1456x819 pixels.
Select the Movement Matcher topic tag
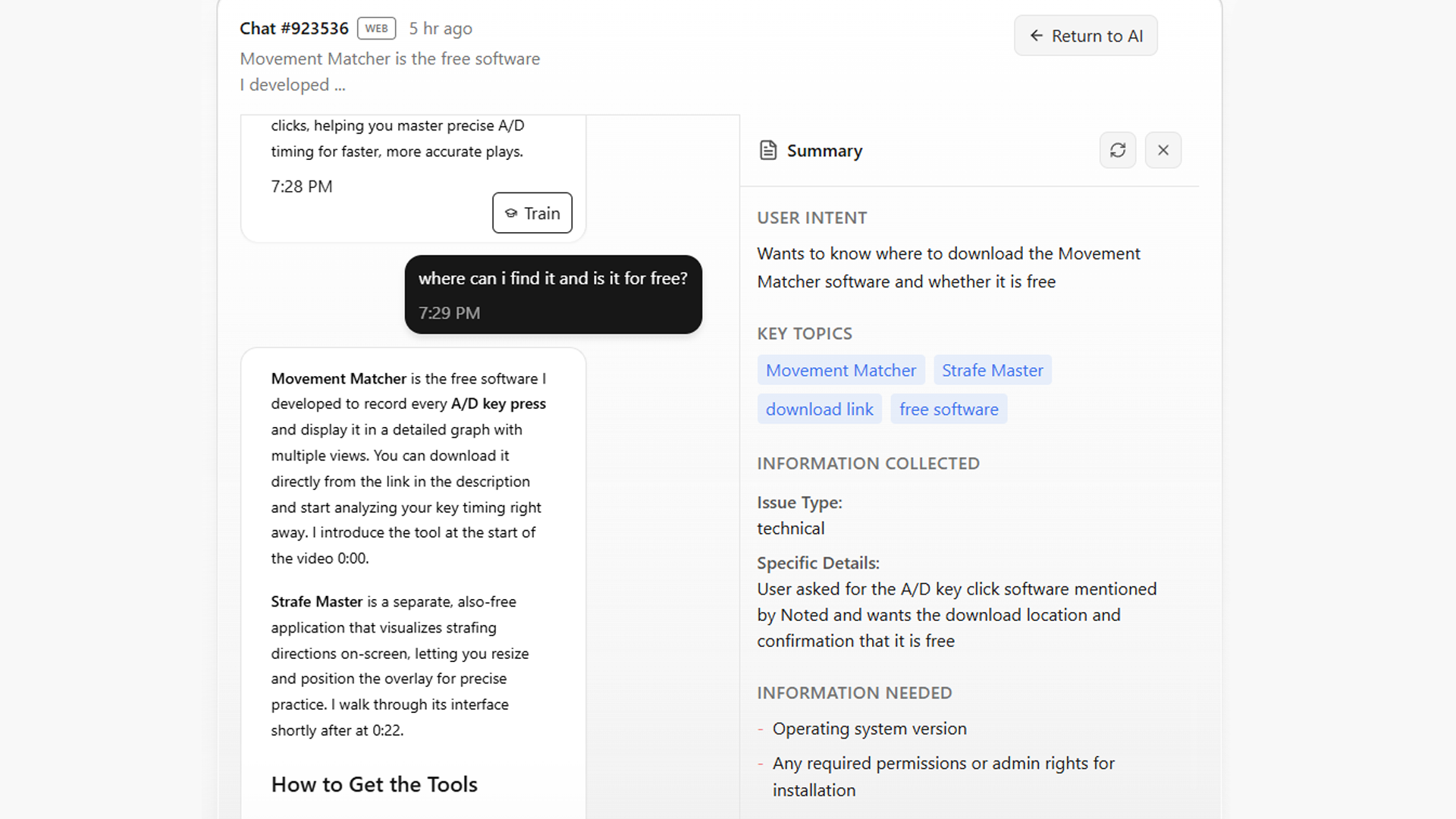click(x=840, y=370)
